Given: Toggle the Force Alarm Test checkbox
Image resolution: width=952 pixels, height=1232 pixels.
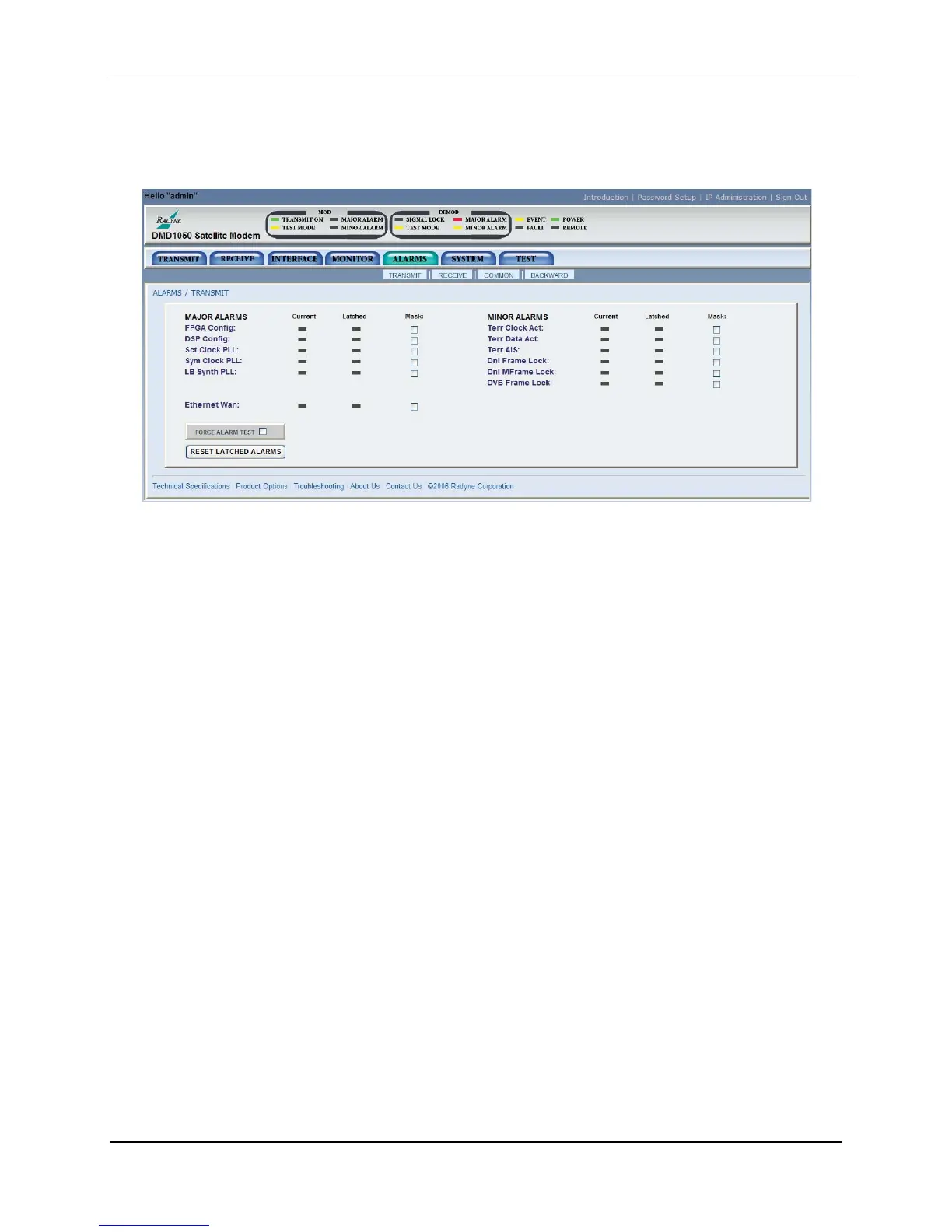Looking at the screenshot, I should (x=263, y=432).
